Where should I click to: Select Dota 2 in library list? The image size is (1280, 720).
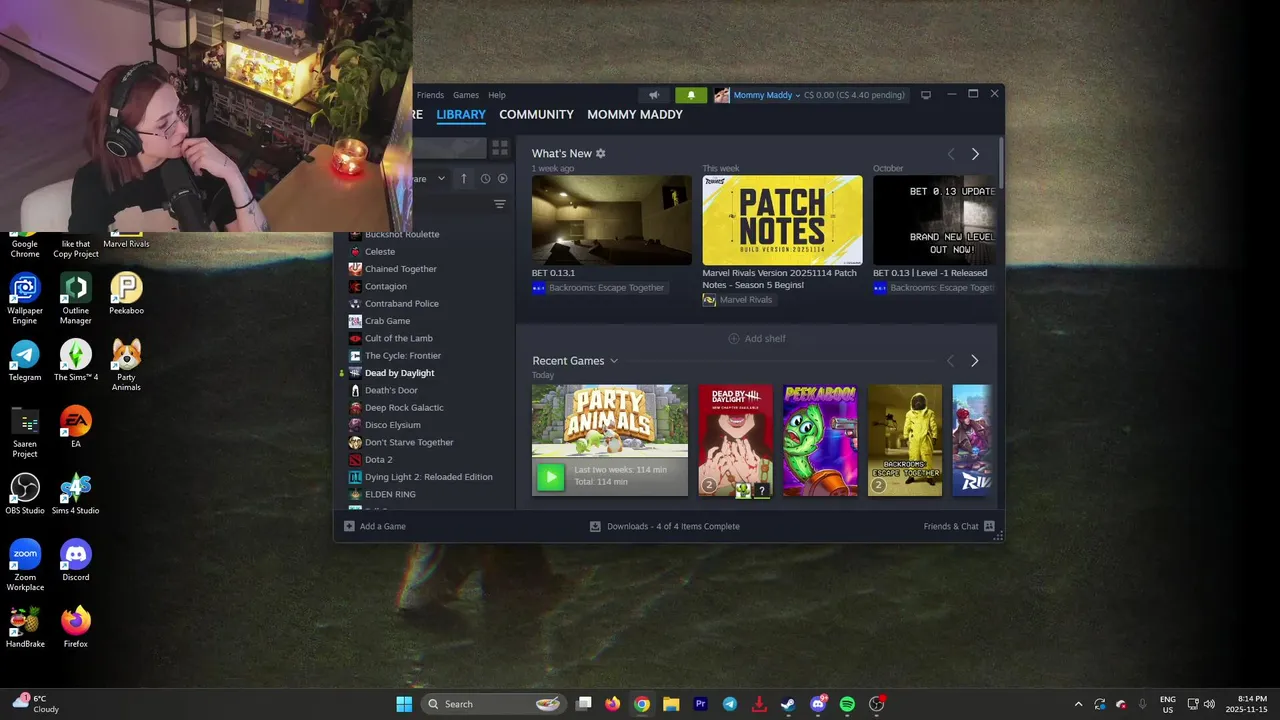click(379, 460)
